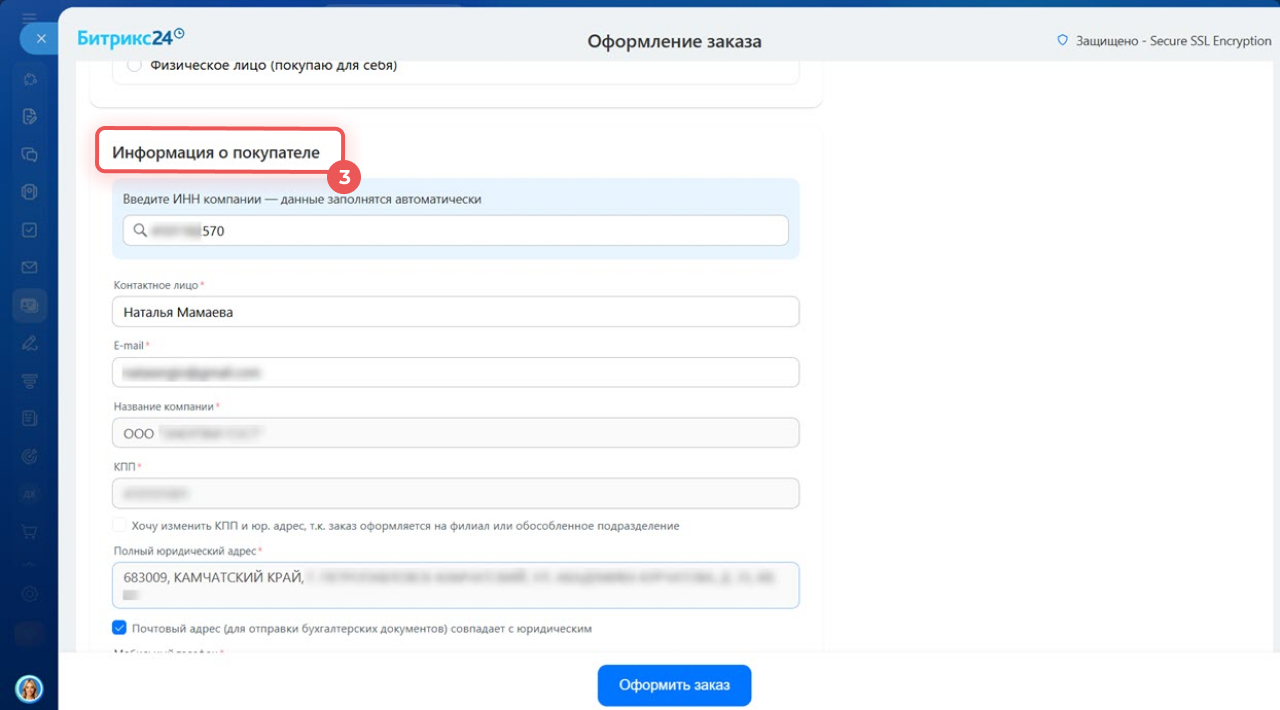1280x710 pixels.
Task: Open the signature pen icon in sidebar
Action: tap(30, 343)
